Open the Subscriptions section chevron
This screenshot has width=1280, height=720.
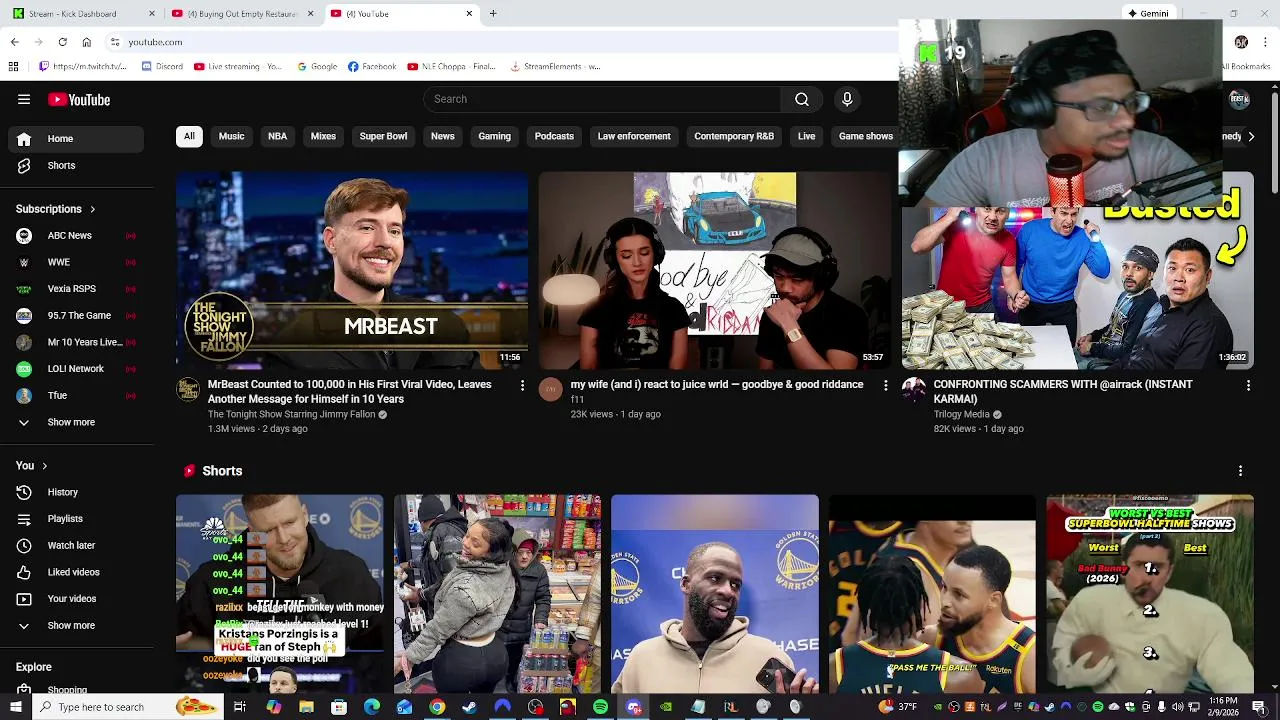click(x=92, y=210)
